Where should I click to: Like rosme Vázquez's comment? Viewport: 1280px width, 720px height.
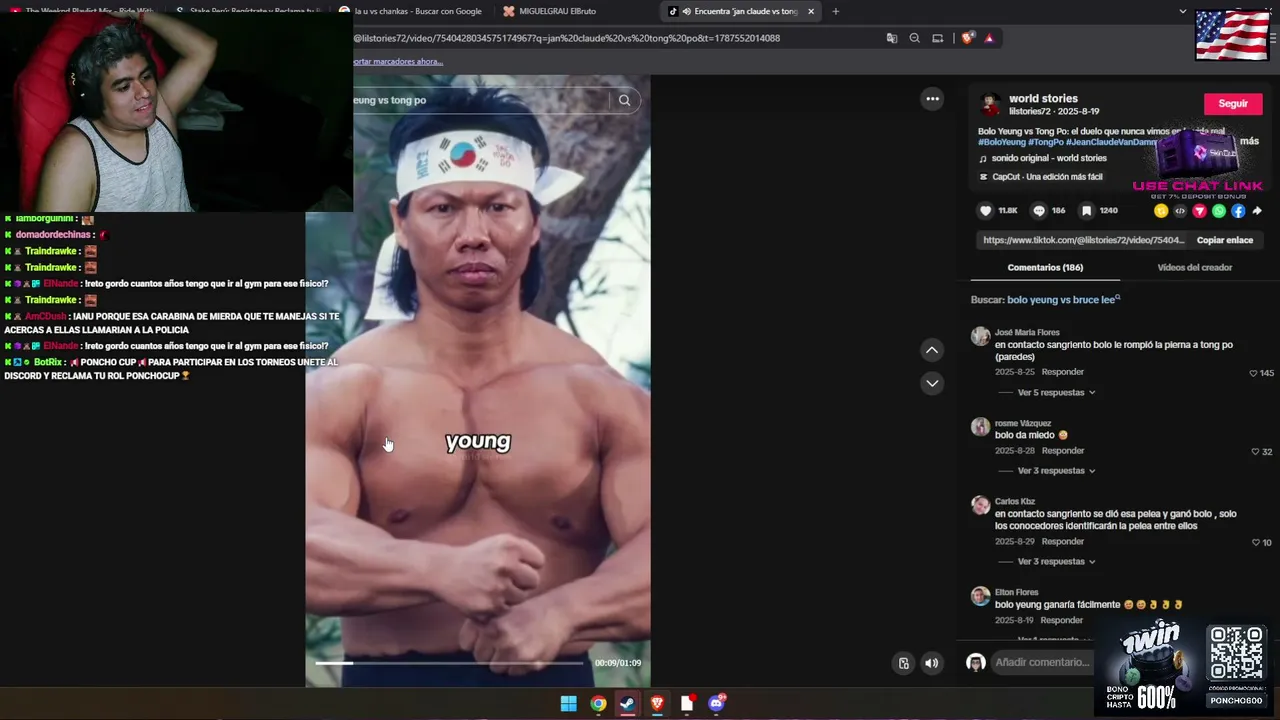1253,452
